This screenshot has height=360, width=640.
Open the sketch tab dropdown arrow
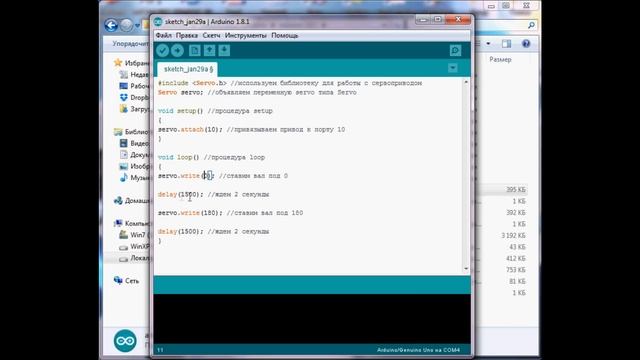point(453,68)
